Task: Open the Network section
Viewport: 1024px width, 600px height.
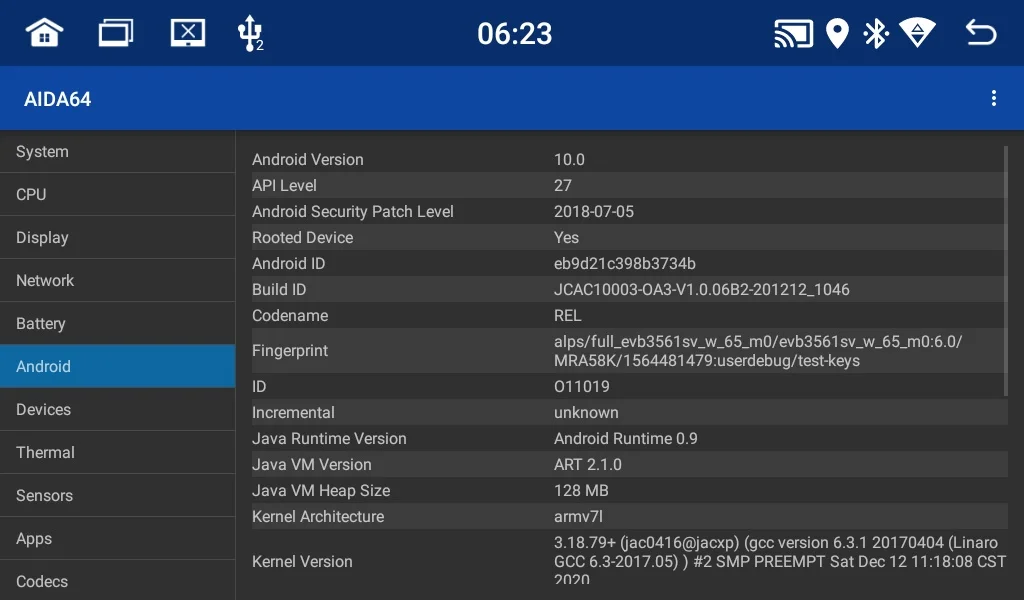Action: pos(118,281)
